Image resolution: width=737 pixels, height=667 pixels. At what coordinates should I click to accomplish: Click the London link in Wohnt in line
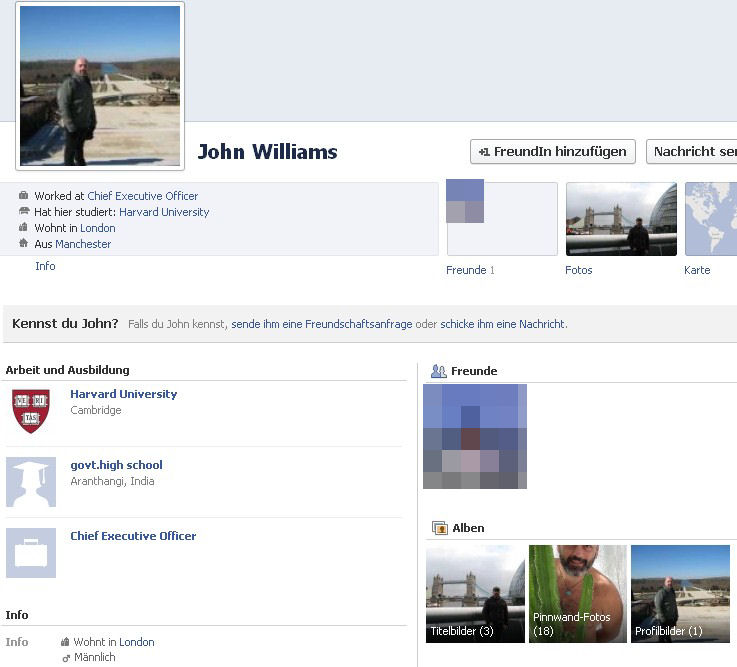click(98, 228)
